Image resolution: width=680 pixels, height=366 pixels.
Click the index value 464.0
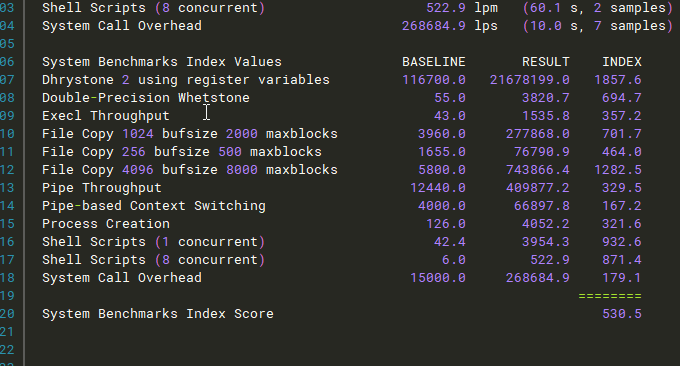point(621,152)
